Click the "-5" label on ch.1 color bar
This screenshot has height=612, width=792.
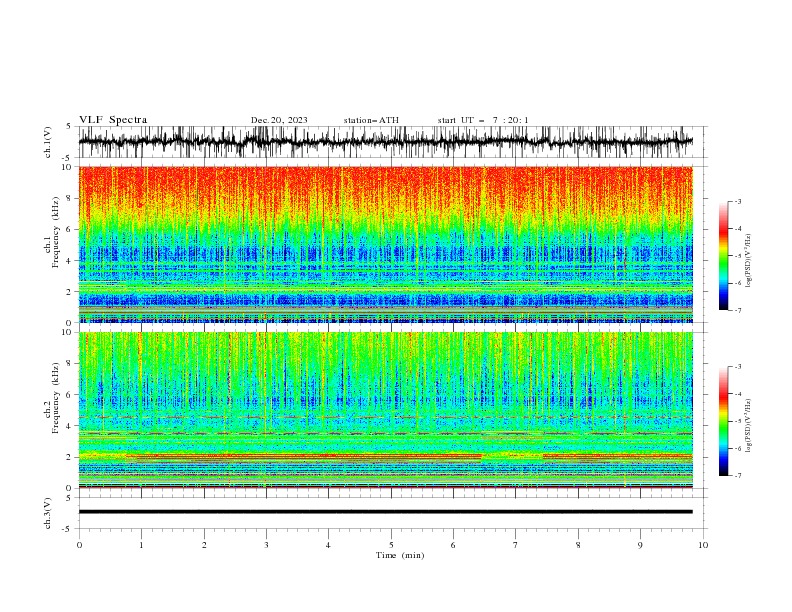[x=738, y=256]
